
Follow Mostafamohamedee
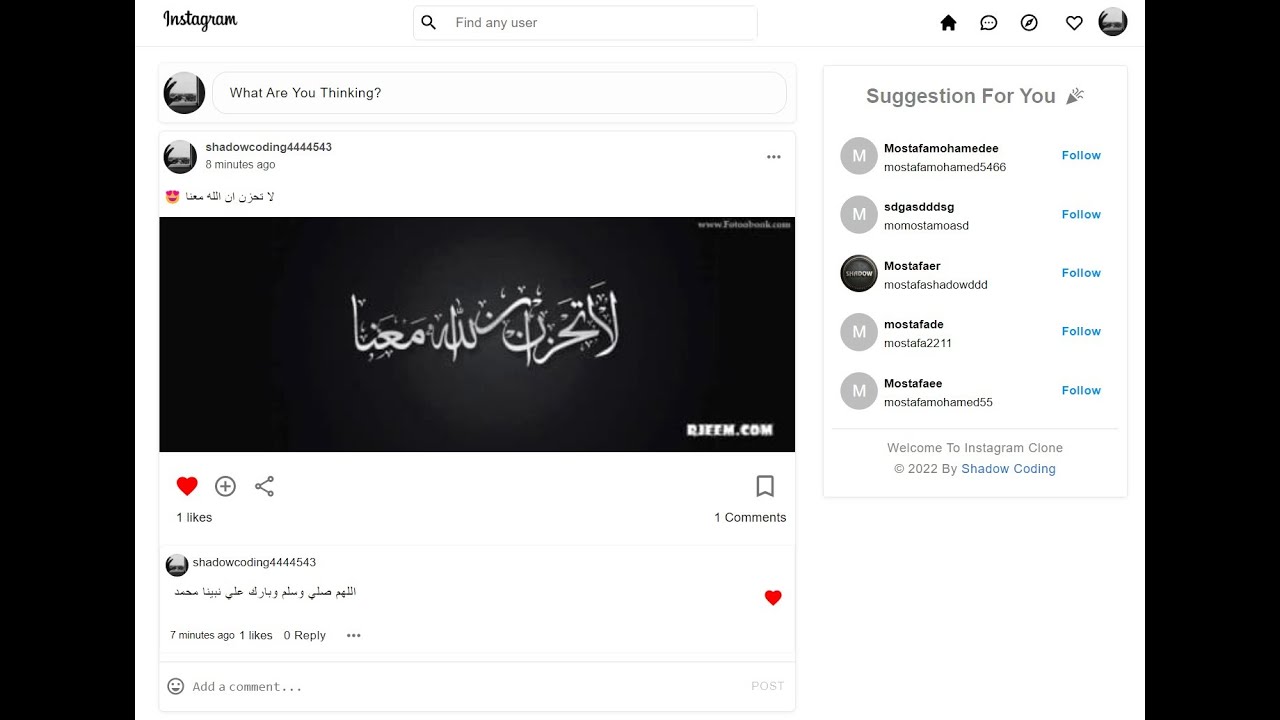point(1081,155)
